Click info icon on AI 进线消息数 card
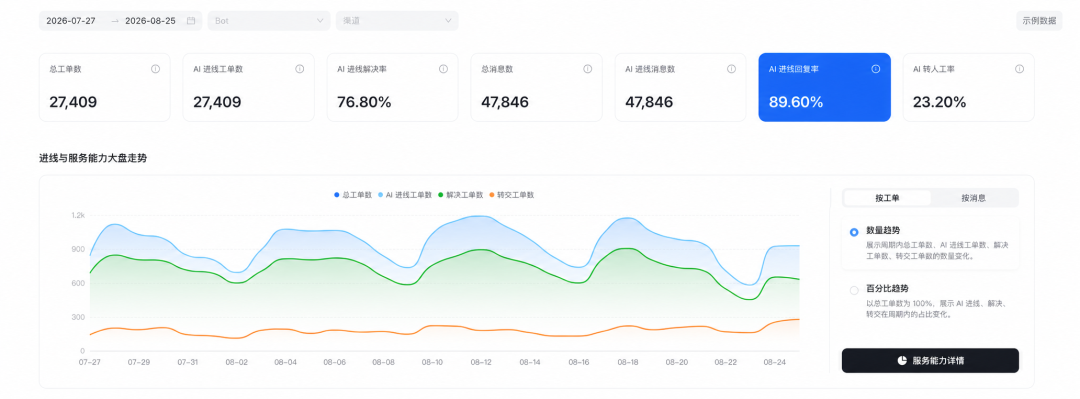 pos(731,69)
